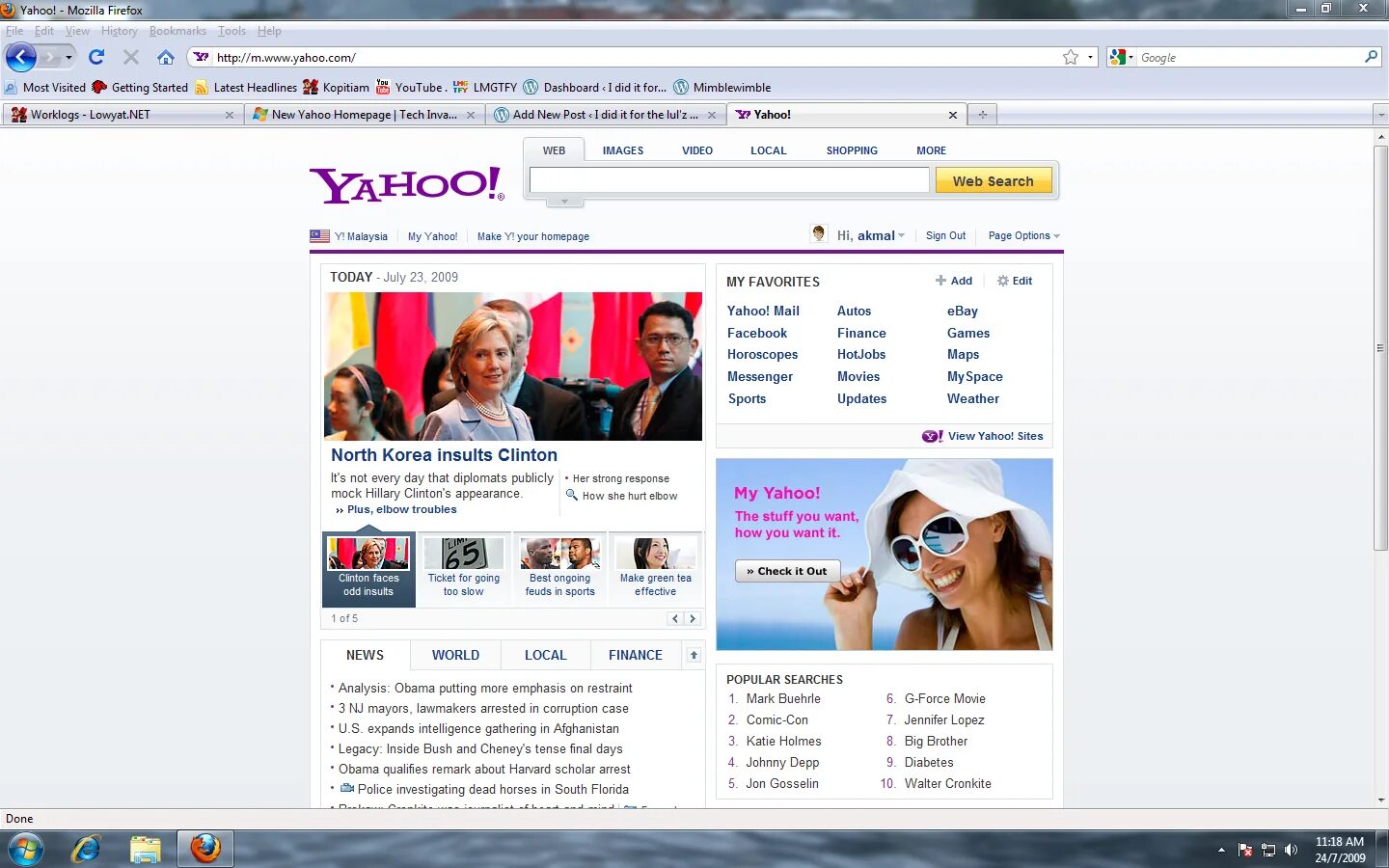Click the Stop loading X icon
The image size is (1389, 868).
pyautogui.click(x=131, y=57)
